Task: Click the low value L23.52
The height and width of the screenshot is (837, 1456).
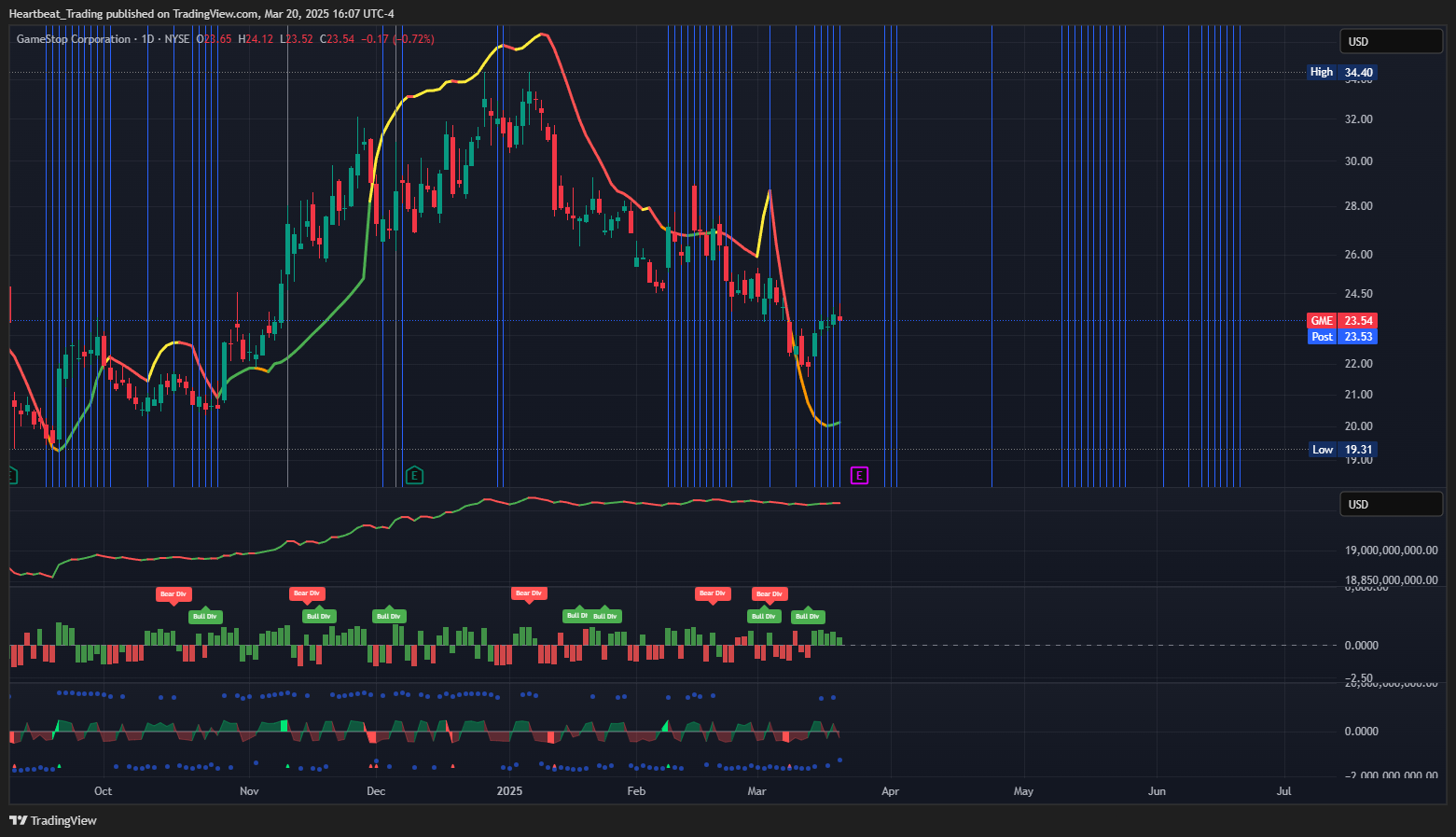Action: pyautogui.click(x=297, y=39)
